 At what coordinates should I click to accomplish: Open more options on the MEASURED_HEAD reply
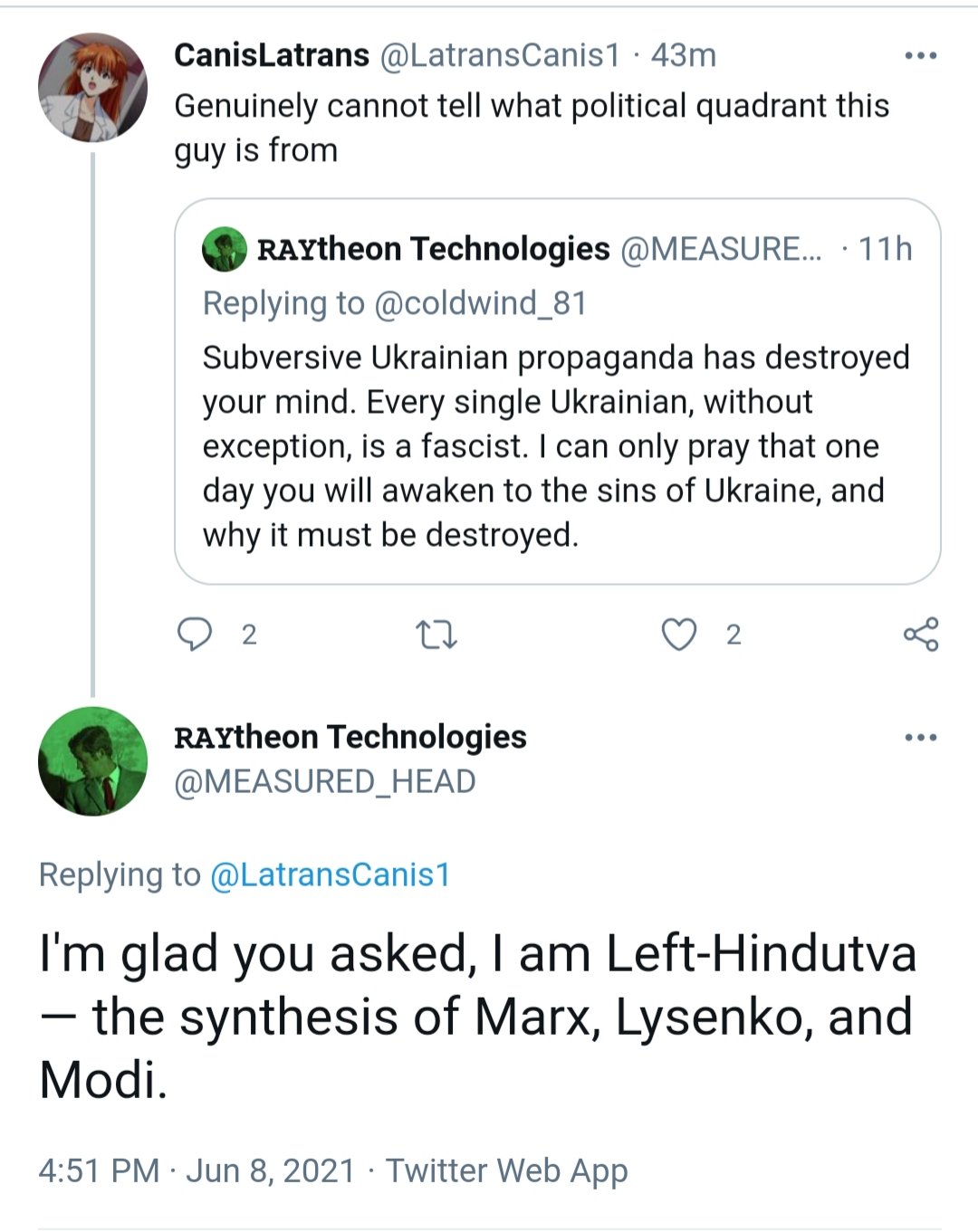(921, 738)
